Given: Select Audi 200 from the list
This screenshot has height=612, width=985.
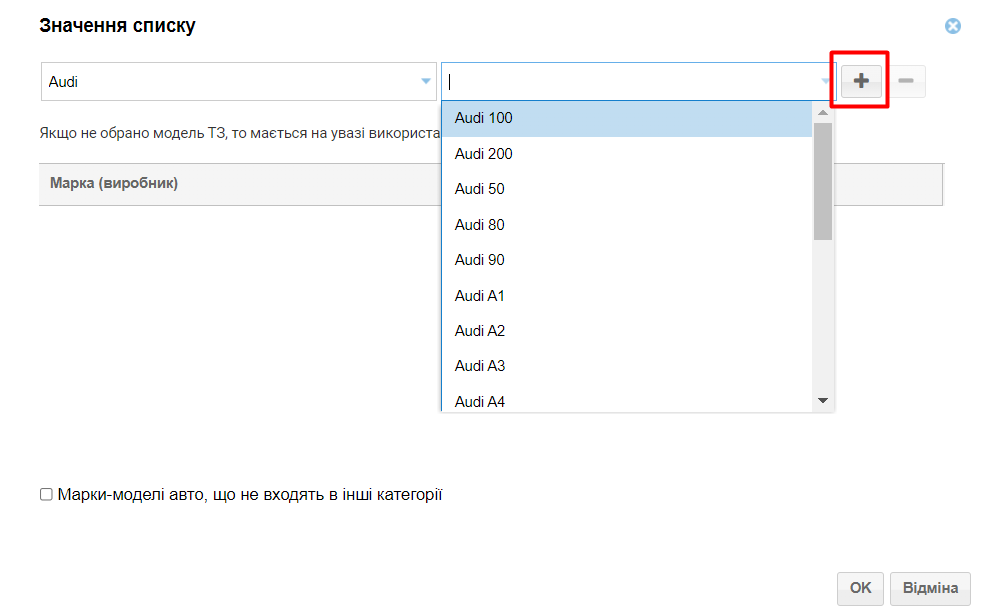Looking at the screenshot, I should (x=627, y=154).
